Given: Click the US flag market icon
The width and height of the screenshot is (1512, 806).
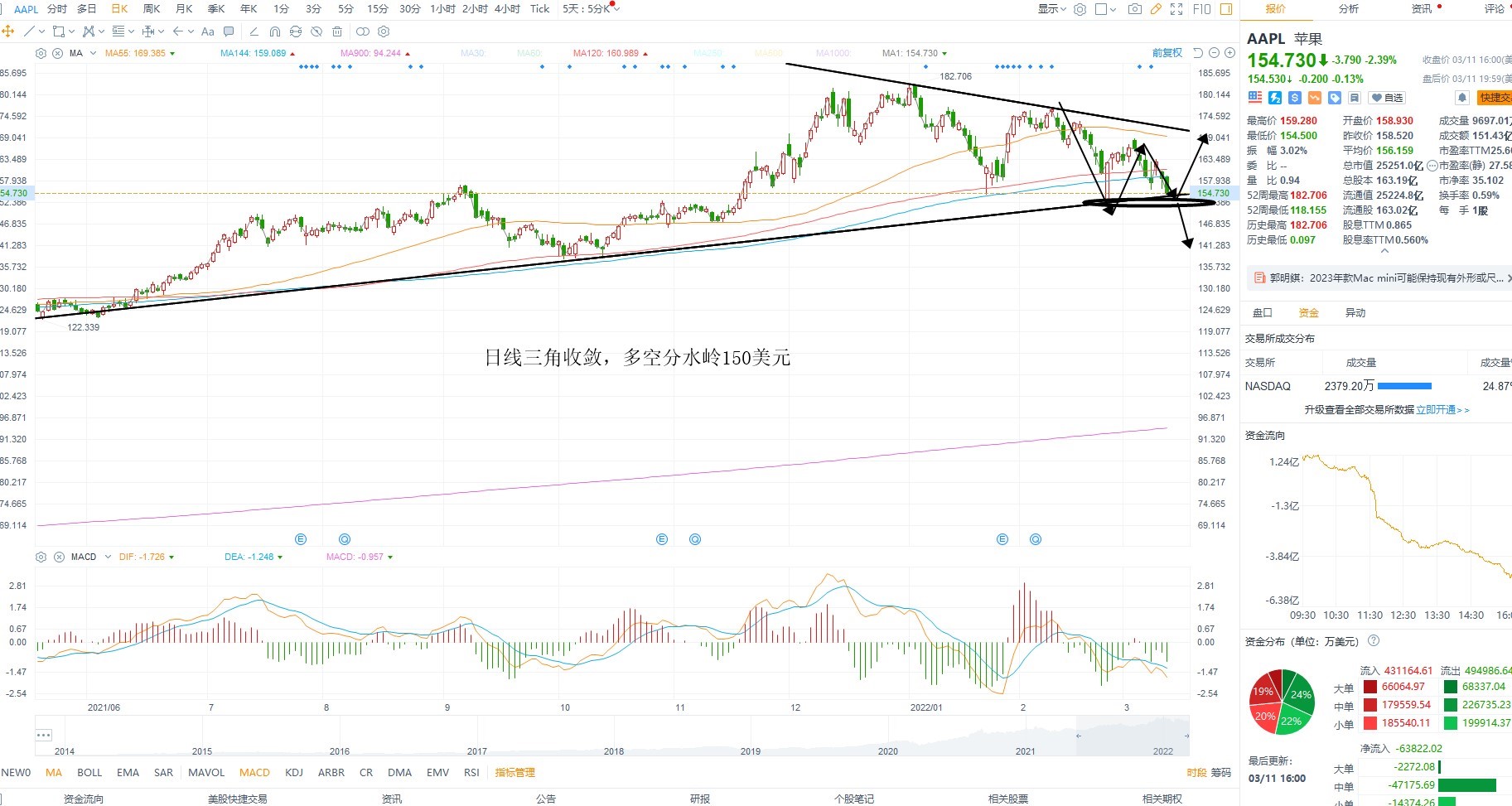Looking at the screenshot, I should [1255, 98].
